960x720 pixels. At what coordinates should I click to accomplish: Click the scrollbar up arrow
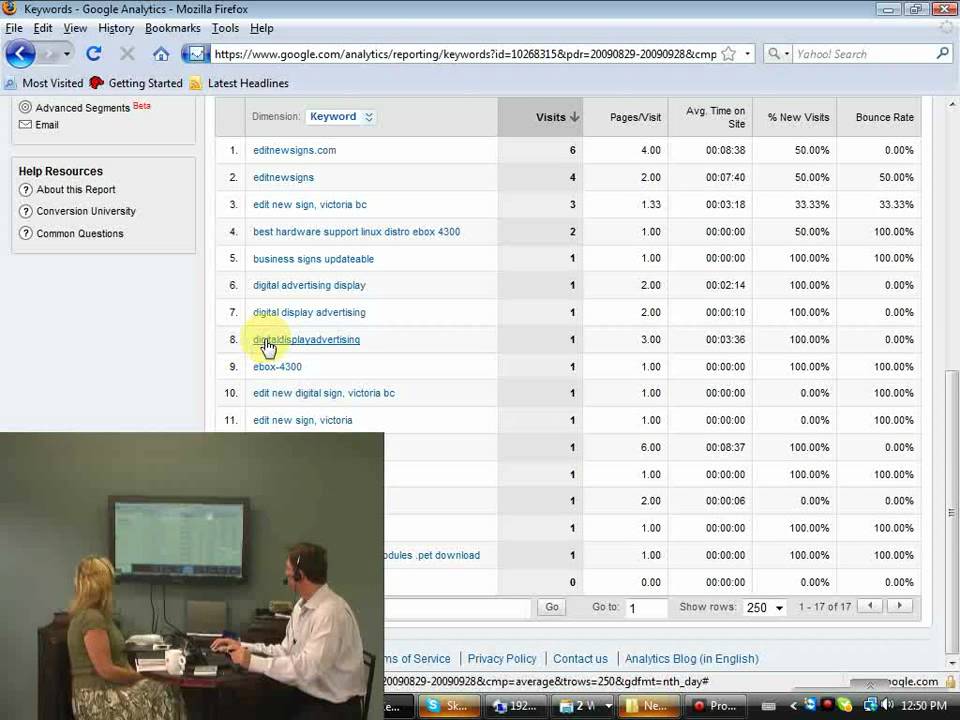952,104
